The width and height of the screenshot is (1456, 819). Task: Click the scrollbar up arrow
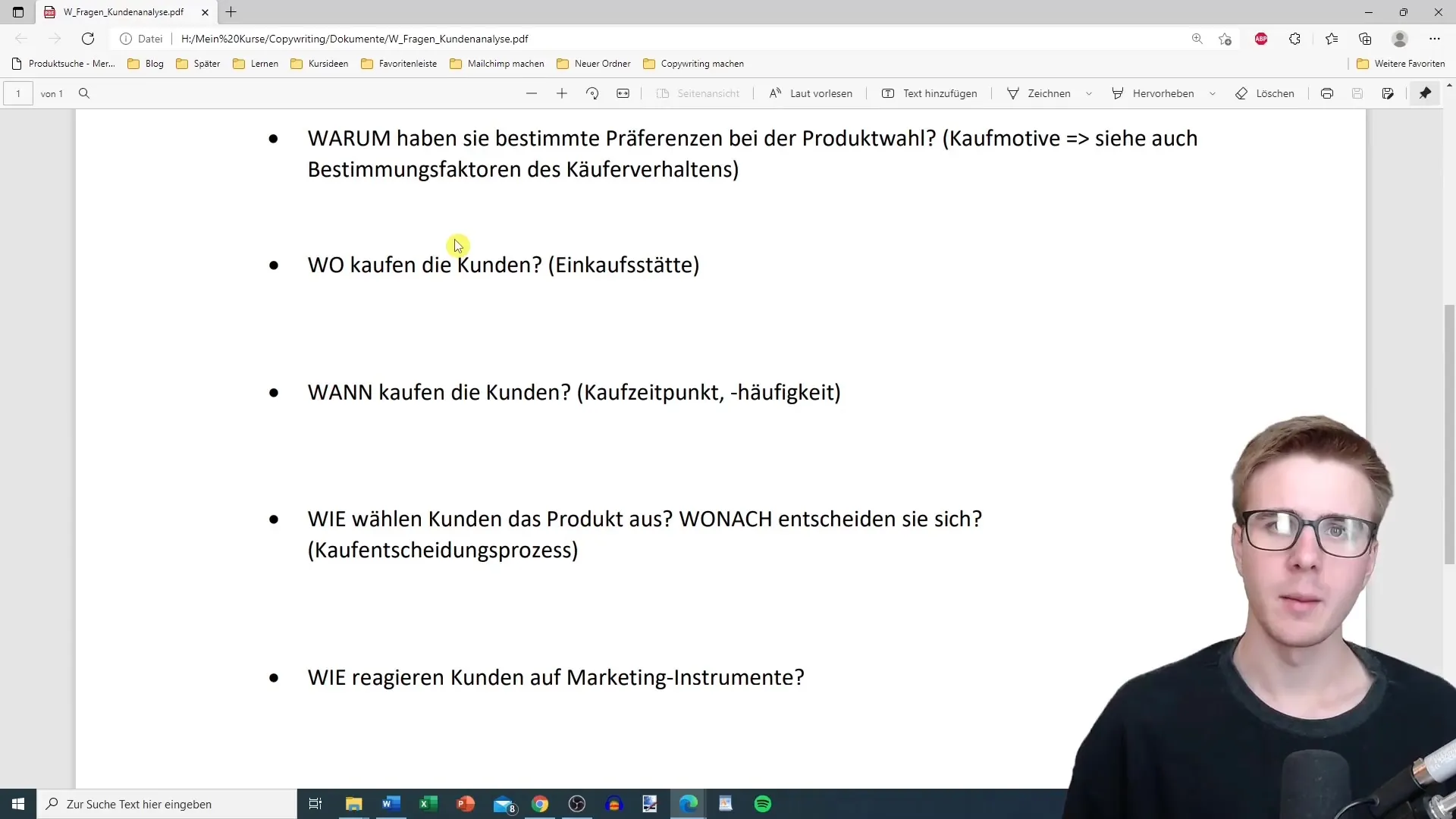click(x=1450, y=85)
